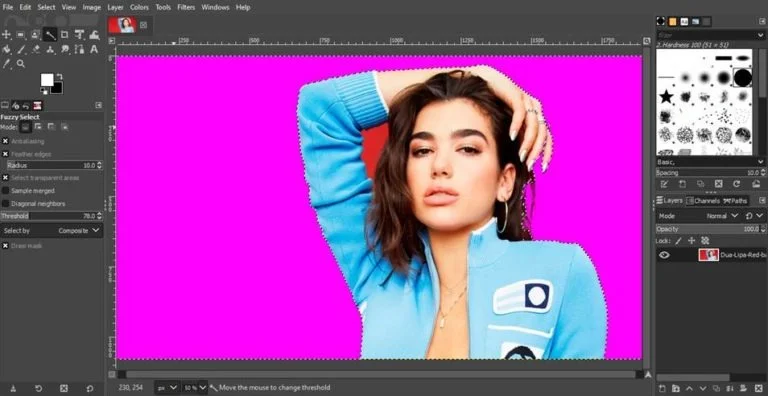The width and height of the screenshot is (768, 396).
Task: Enable the Diagonal neighbors checkbox
Action: (x=5, y=203)
